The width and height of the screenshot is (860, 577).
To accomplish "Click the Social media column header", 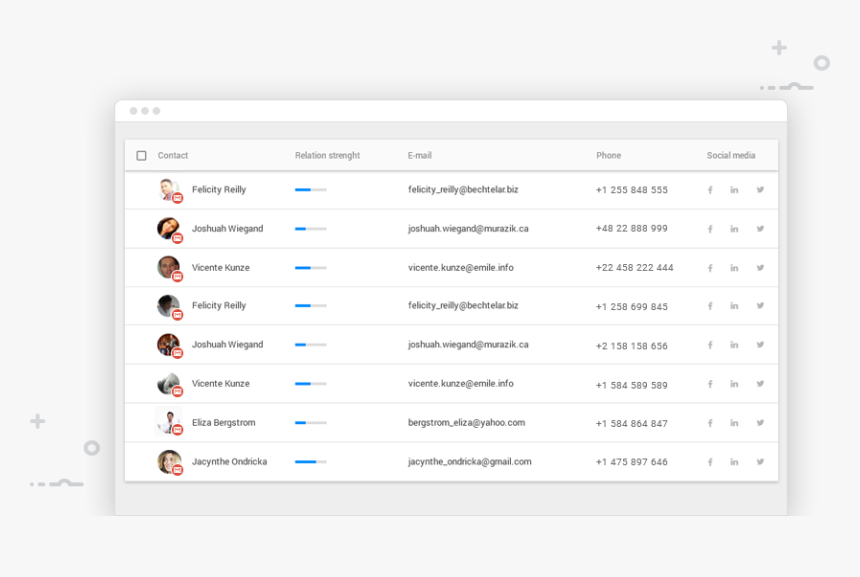I will point(731,156).
